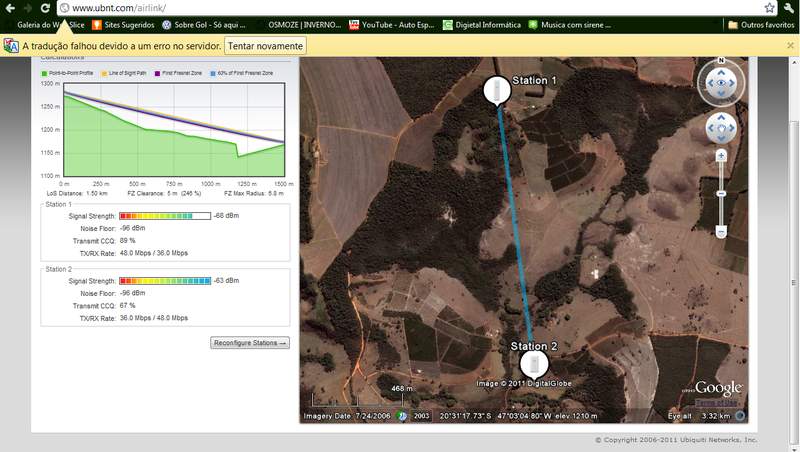Click the round status icon next to eye altitude

click(x=740, y=416)
